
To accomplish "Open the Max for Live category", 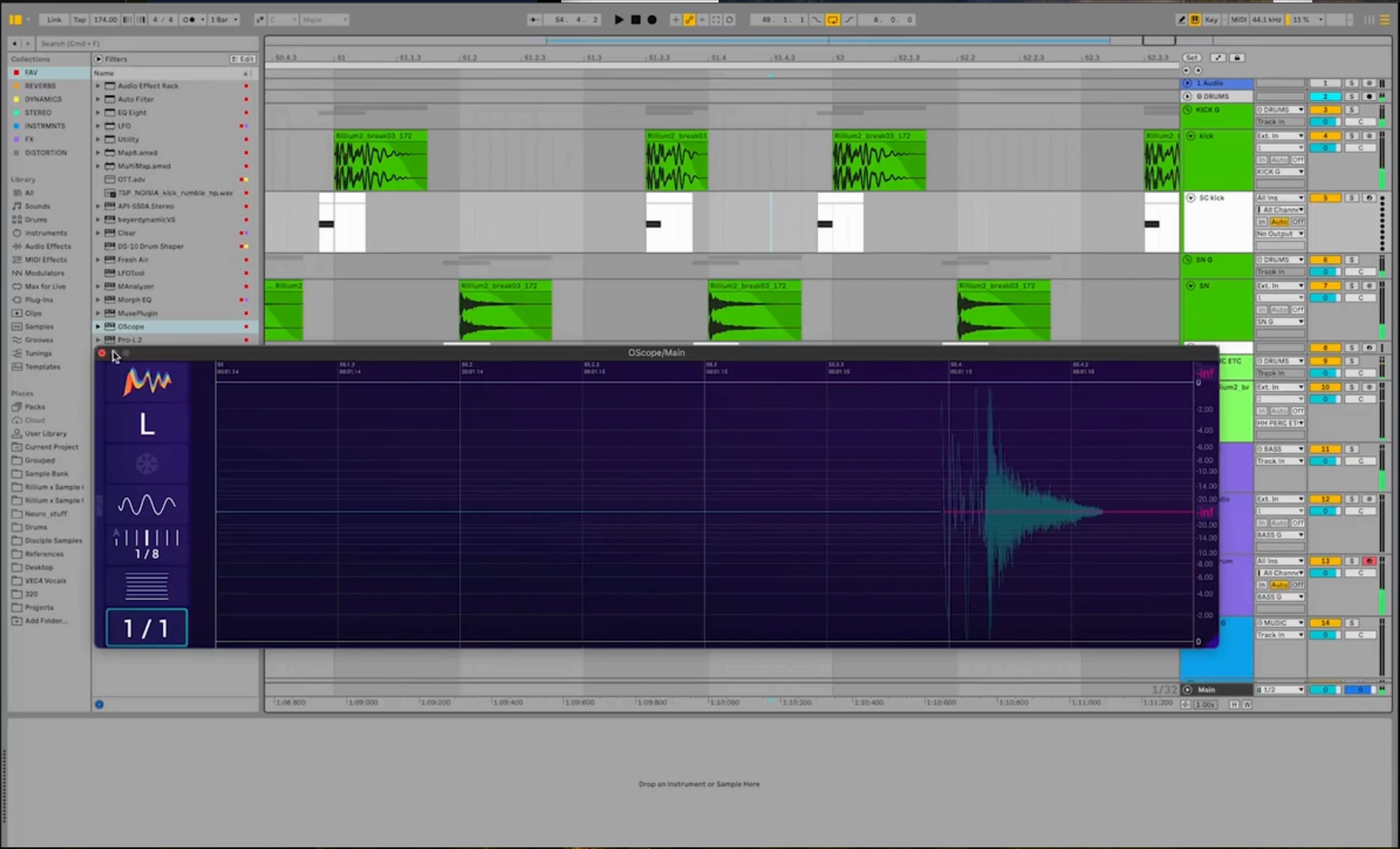I will [x=49, y=287].
